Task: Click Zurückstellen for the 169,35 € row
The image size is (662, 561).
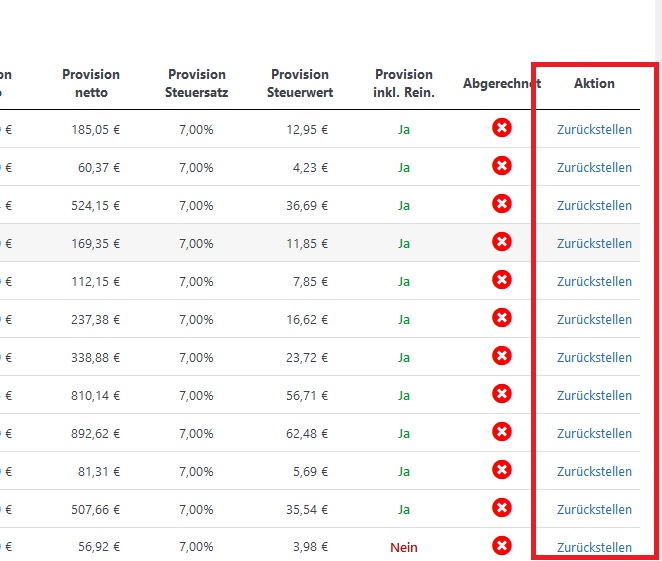Action: pyautogui.click(x=594, y=244)
